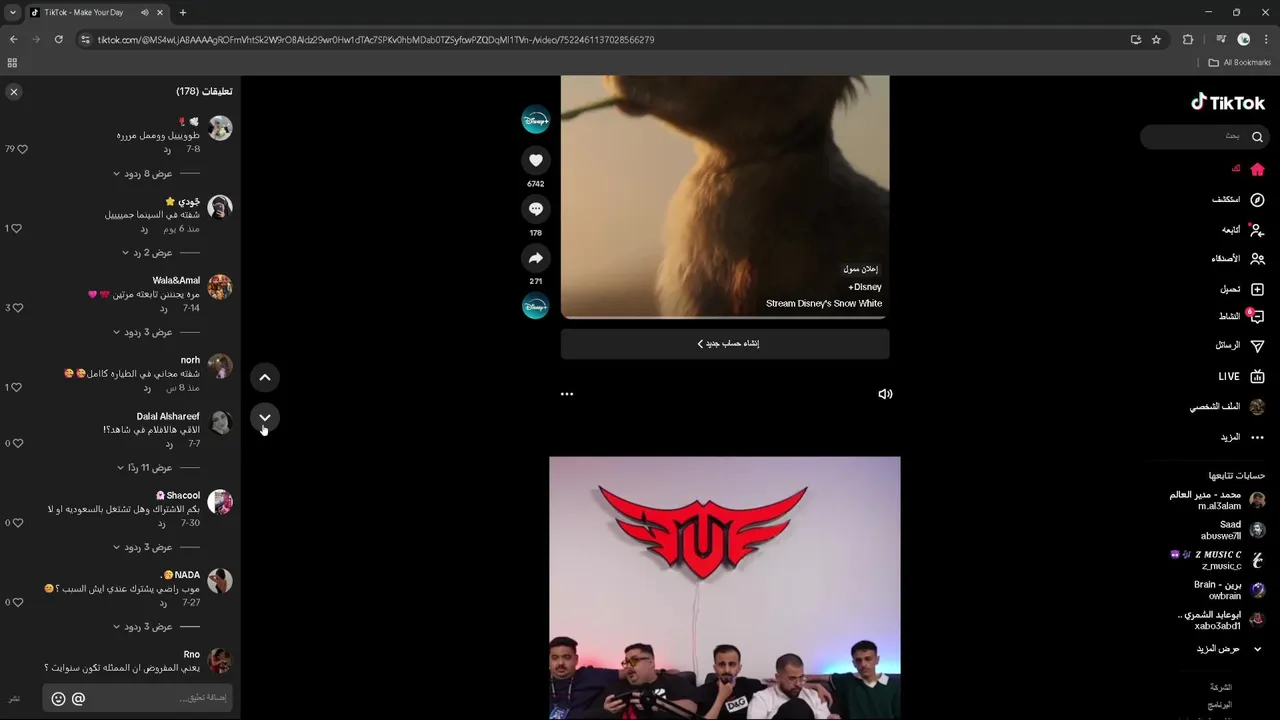This screenshot has width=1280, height=720.
Task: Open the Disney+ profile avatar above the like button
Action: 536,120
